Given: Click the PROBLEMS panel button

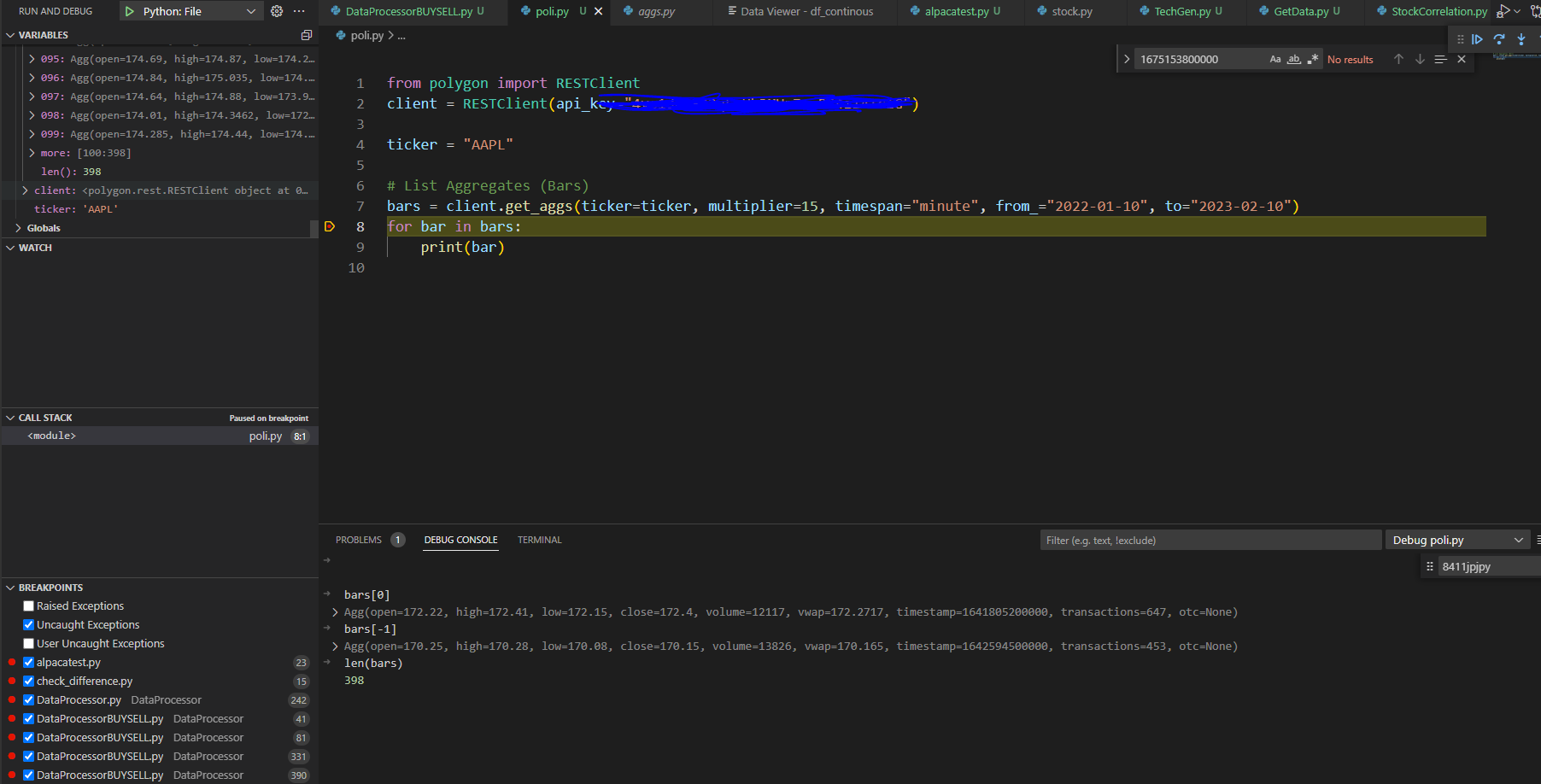Looking at the screenshot, I should click(359, 539).
